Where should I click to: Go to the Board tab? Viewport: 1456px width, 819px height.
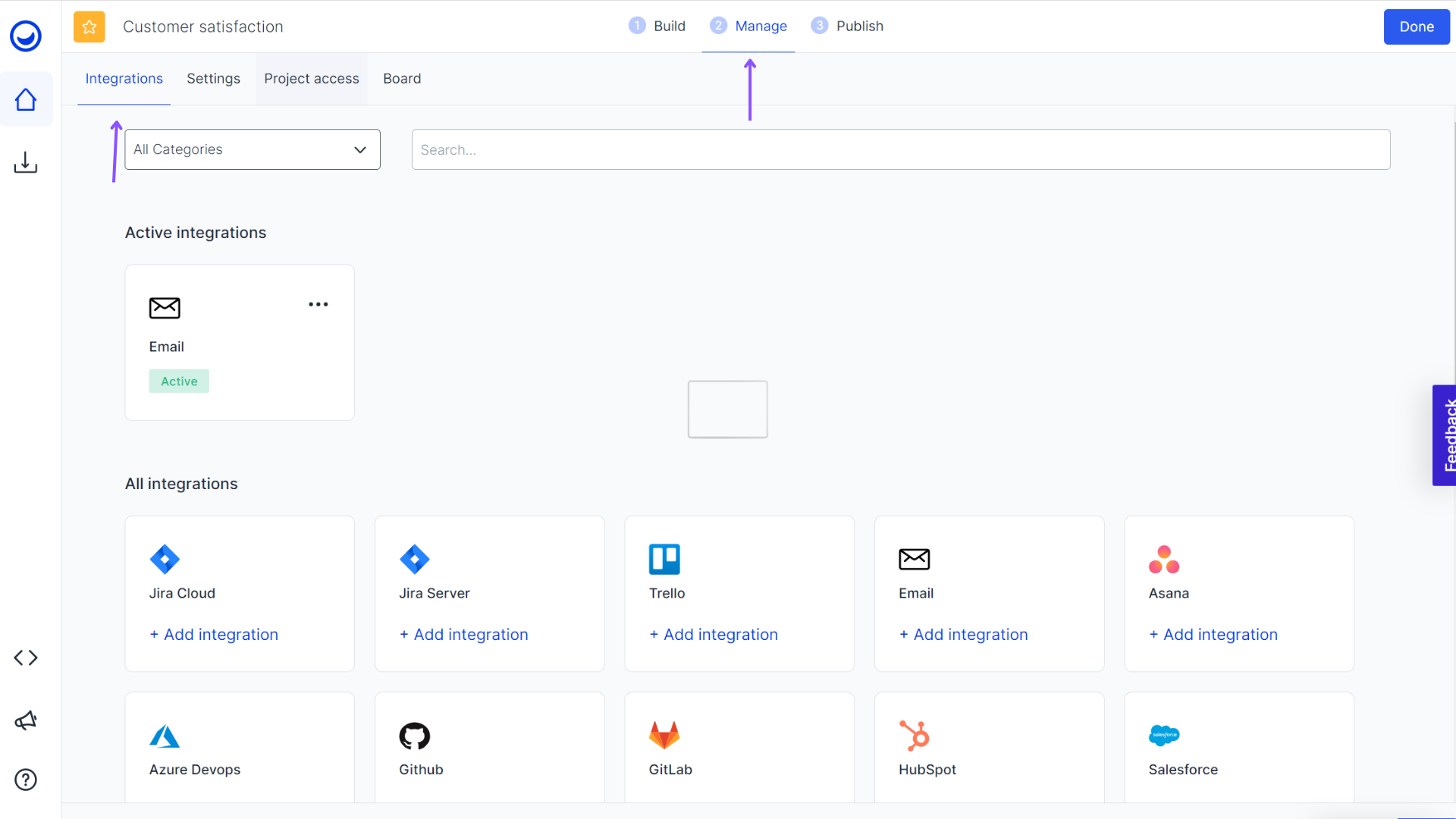(402, 79)
